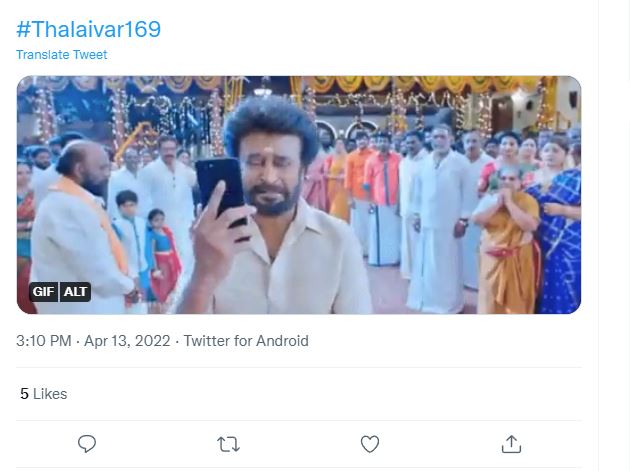Show the ALT image description badge
The image size is (630, 471).
(x=76, y=292)
